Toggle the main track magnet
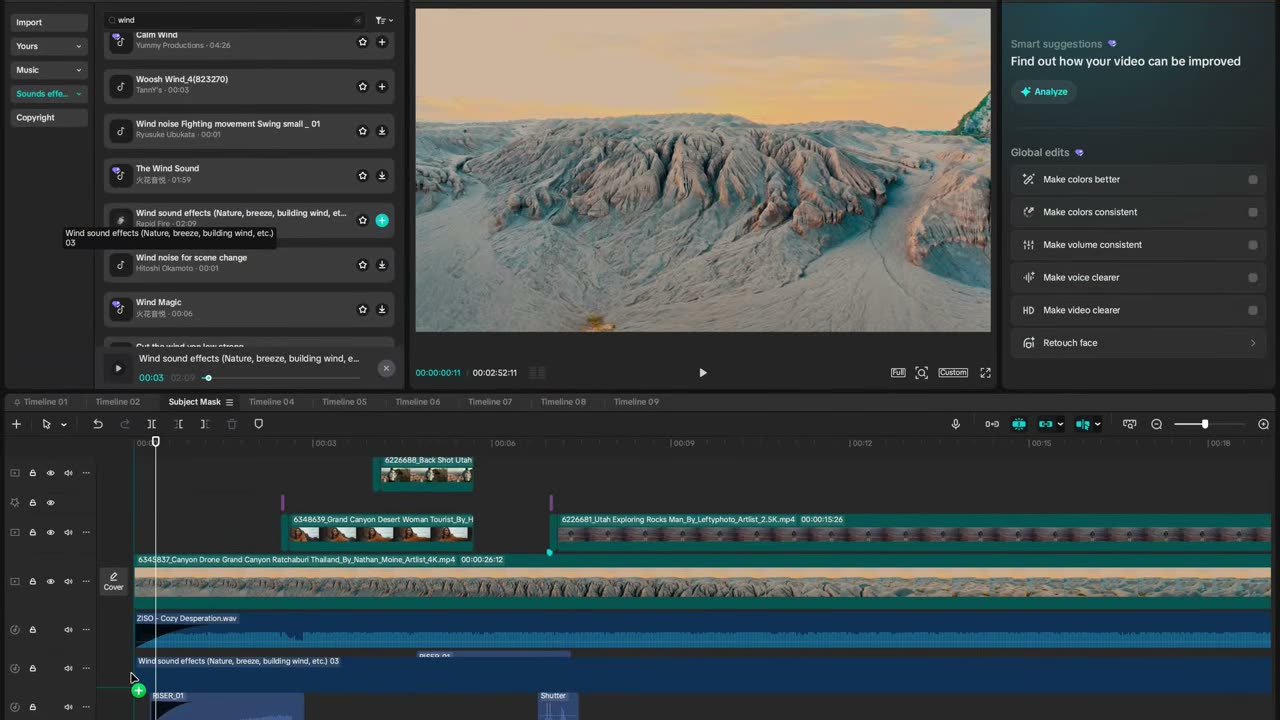This screenshot has width=1280, height=720. [x=992, y=424]
